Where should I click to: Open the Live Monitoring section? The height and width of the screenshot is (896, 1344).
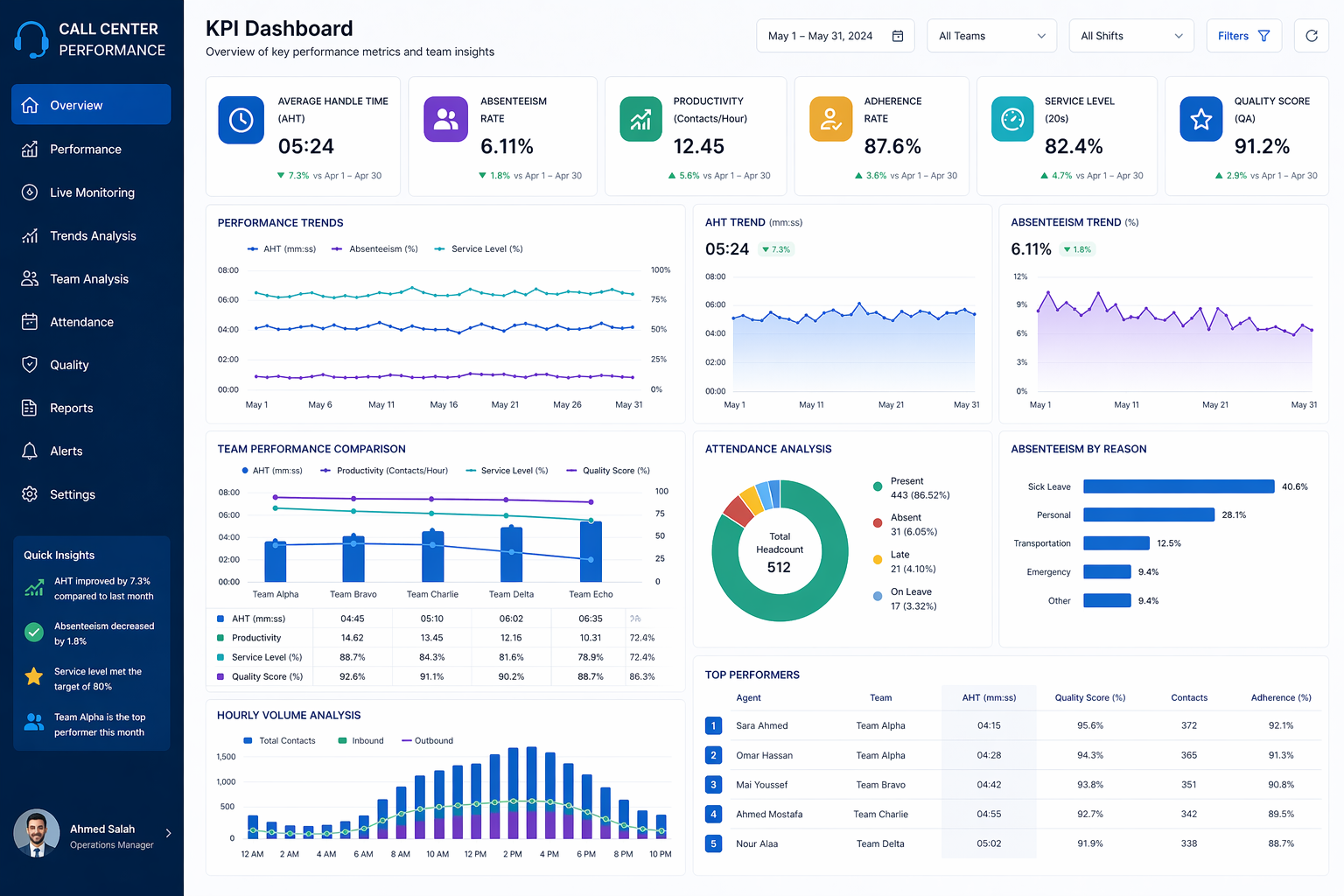tap(92, 192)
